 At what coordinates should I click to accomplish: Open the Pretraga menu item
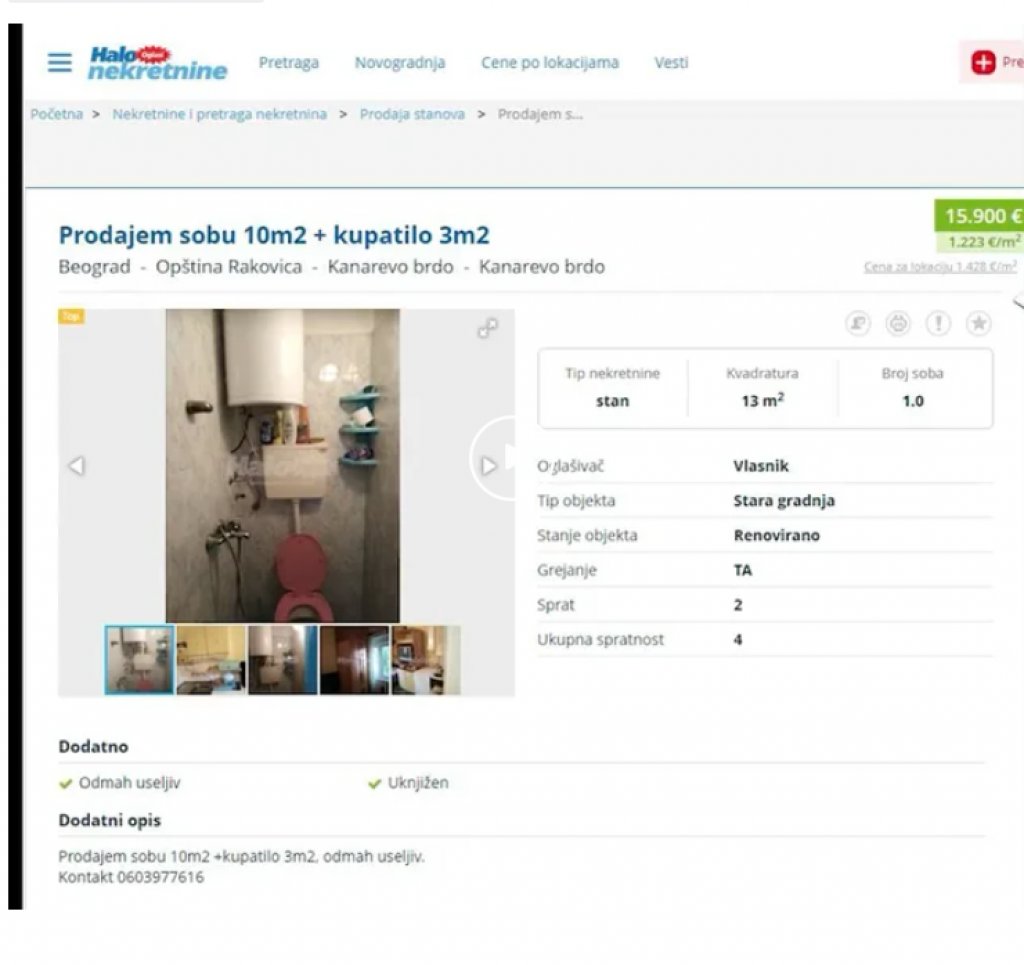click(x=289, y=63)
